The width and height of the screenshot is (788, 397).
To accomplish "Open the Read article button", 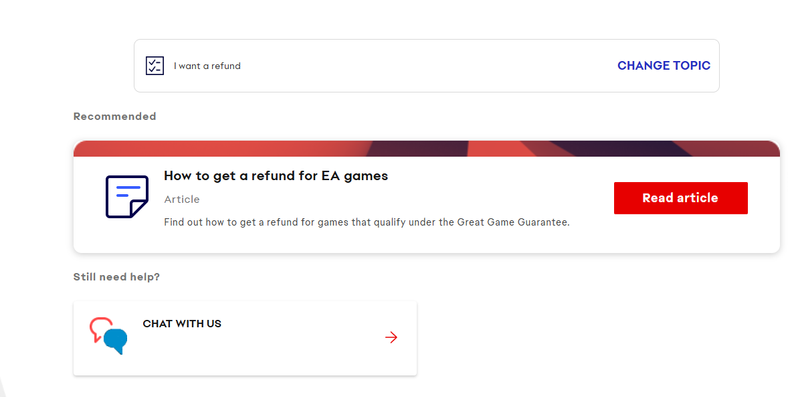I will [680, 198].
